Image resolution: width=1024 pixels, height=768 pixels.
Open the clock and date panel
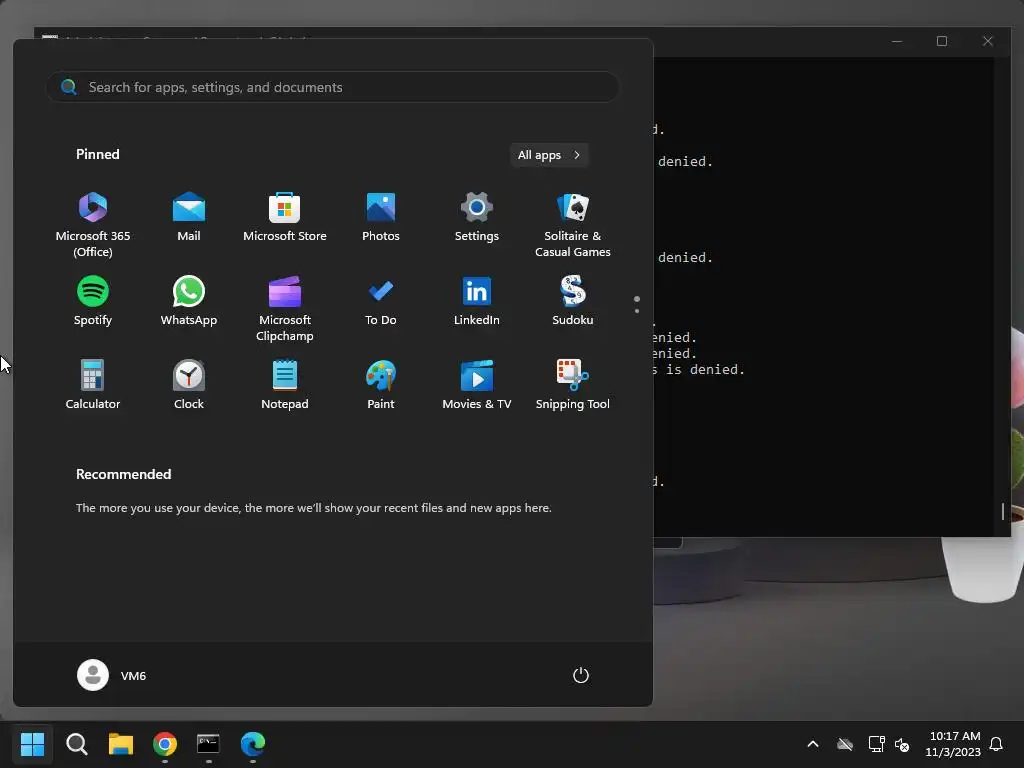tap(953, 744)
